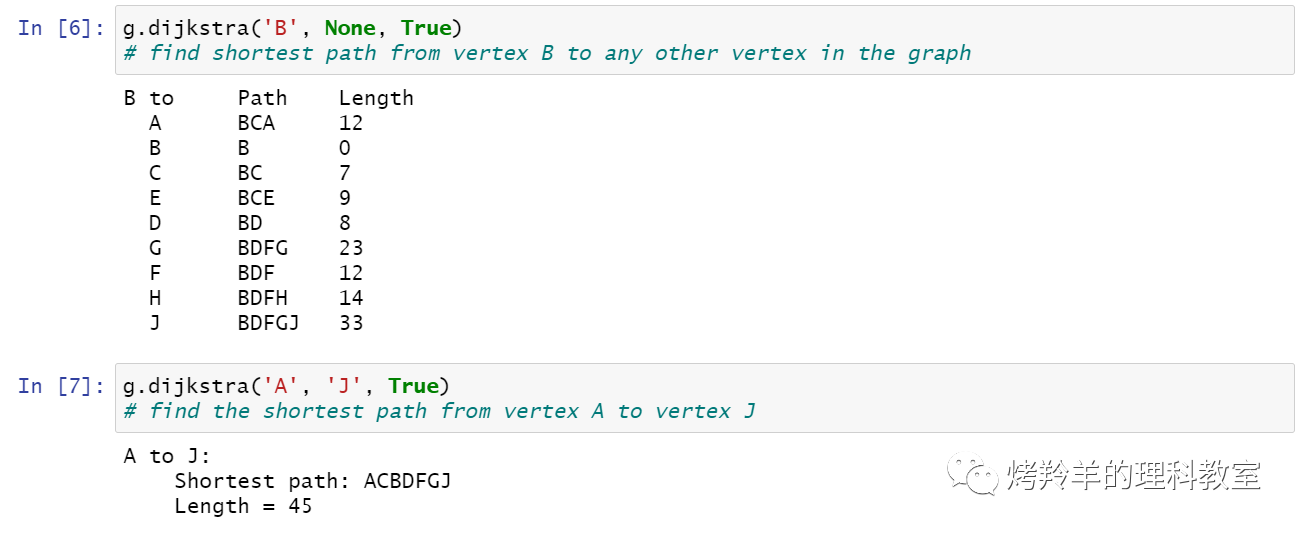Click the "Length = 45" output line
1304x533 pixels.
(243, 506)
